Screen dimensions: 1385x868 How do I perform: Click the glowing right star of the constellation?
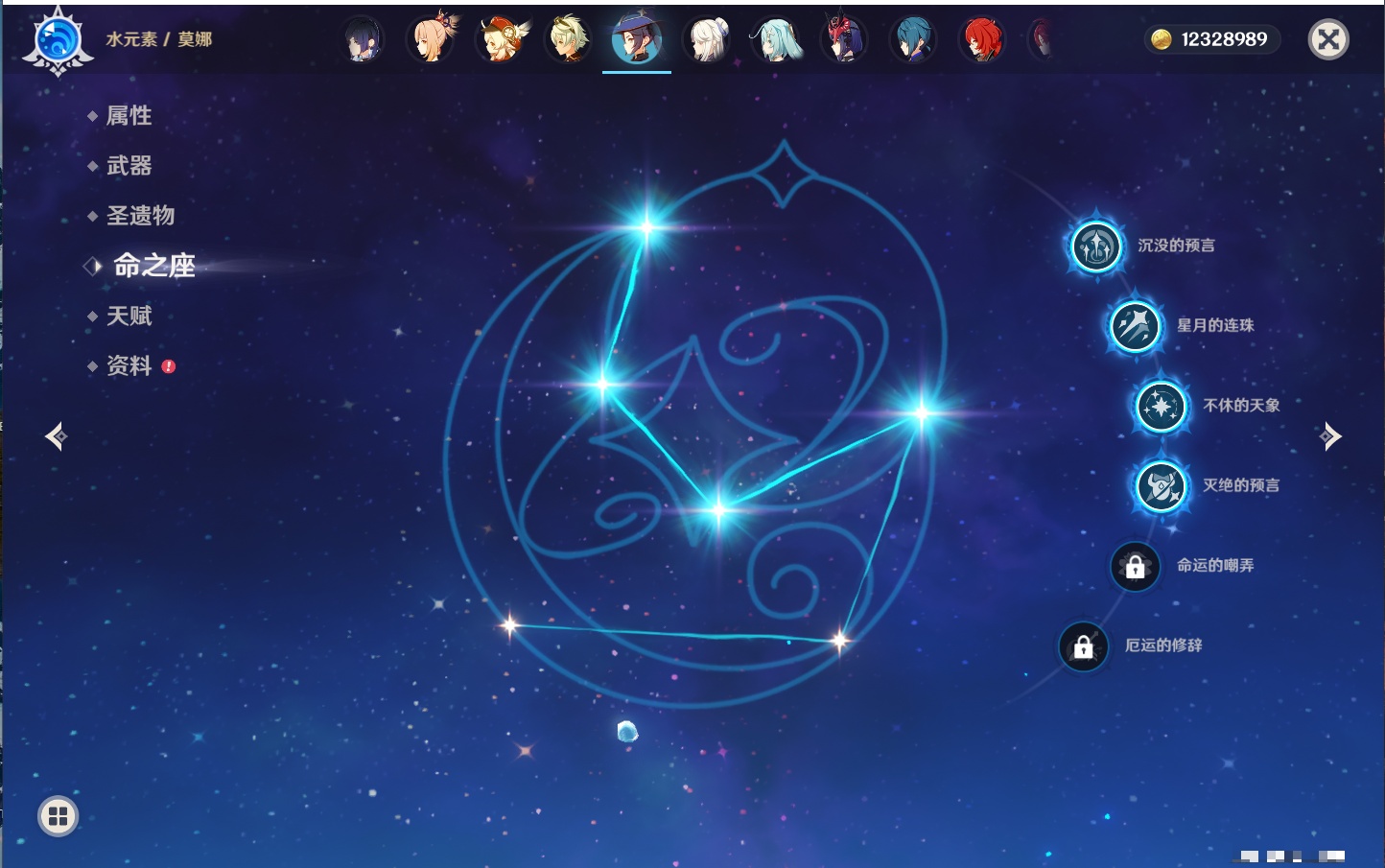[921, 413]
